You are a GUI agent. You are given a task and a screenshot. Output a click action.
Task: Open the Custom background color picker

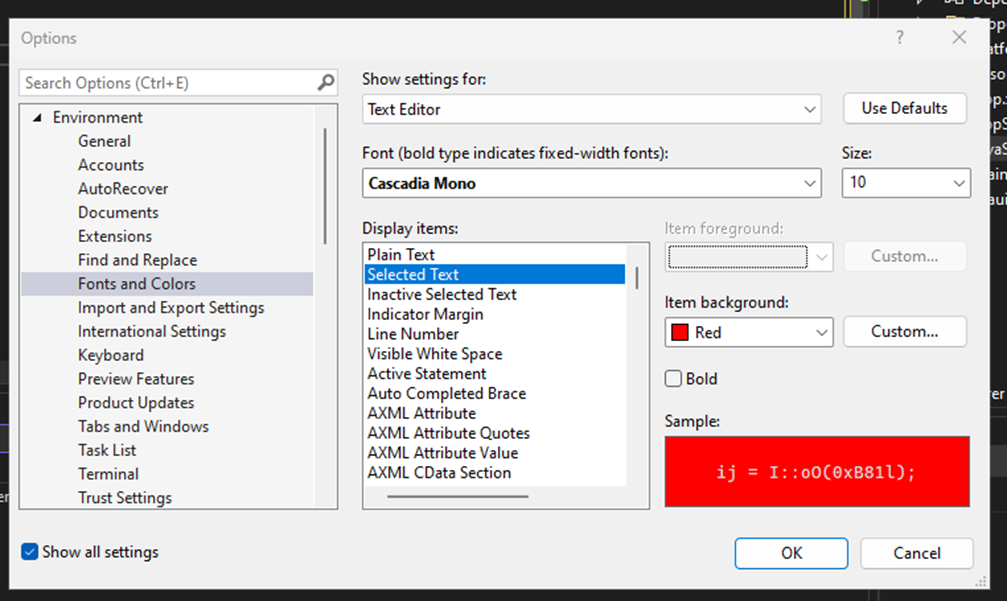pos(904,331)
